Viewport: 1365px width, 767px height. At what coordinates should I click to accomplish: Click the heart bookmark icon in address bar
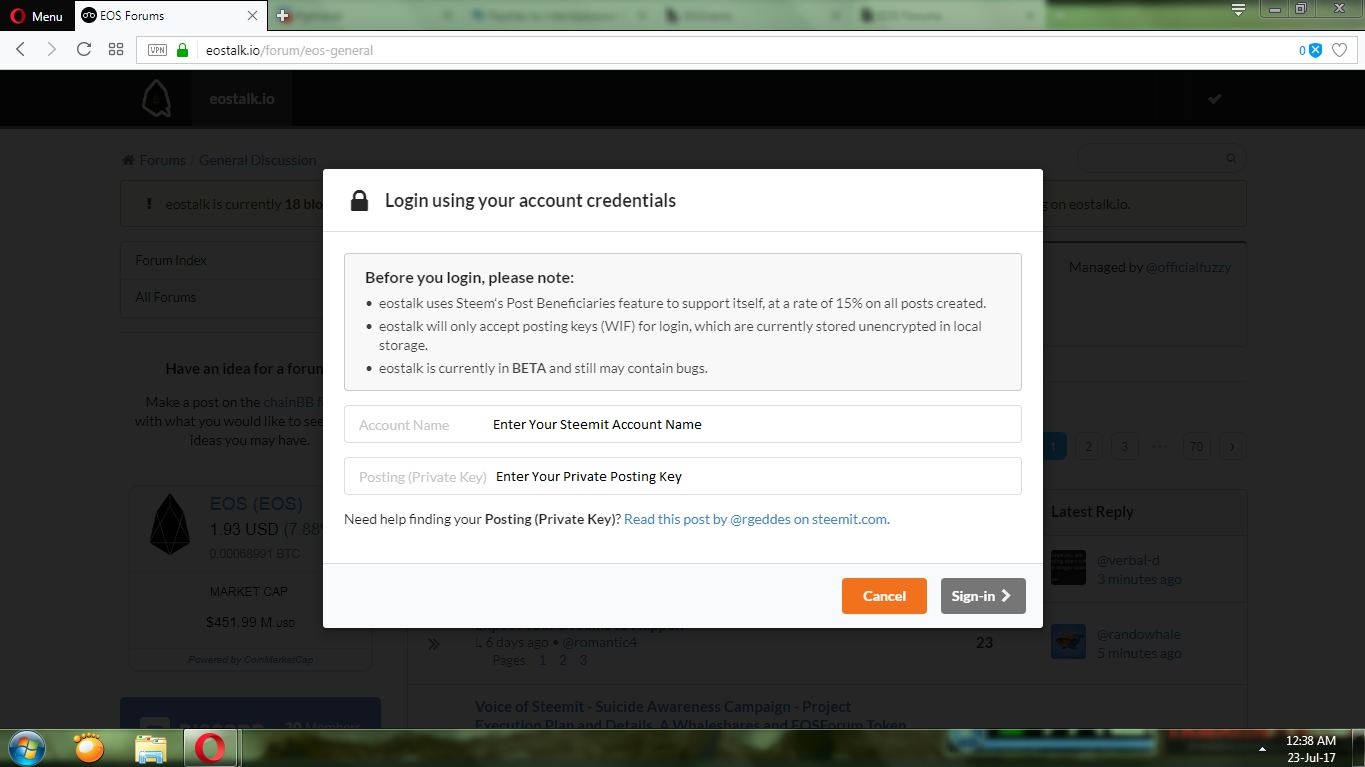pos(1340,49)
